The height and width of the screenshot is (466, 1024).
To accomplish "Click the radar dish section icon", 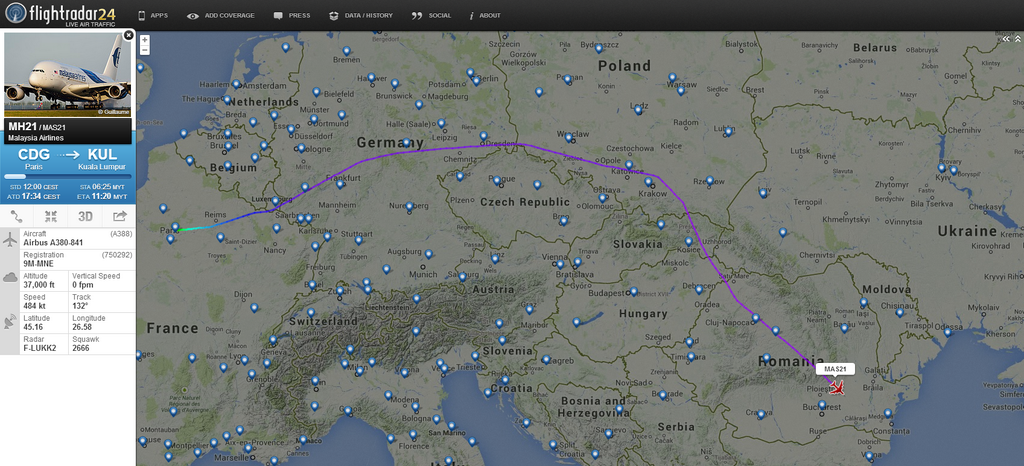I will click(10, 321).
